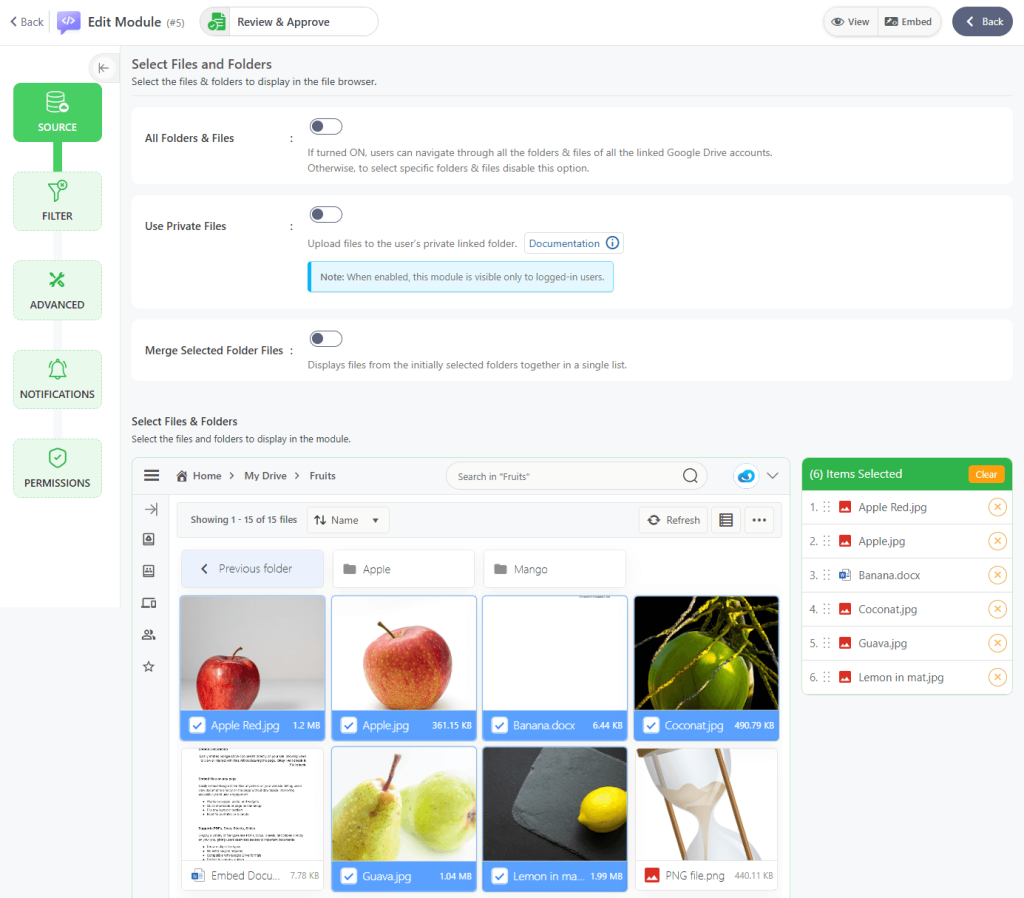Open the Name sort dropdown
Viewport: 1024px width, 898px height.
pos(347,520)
